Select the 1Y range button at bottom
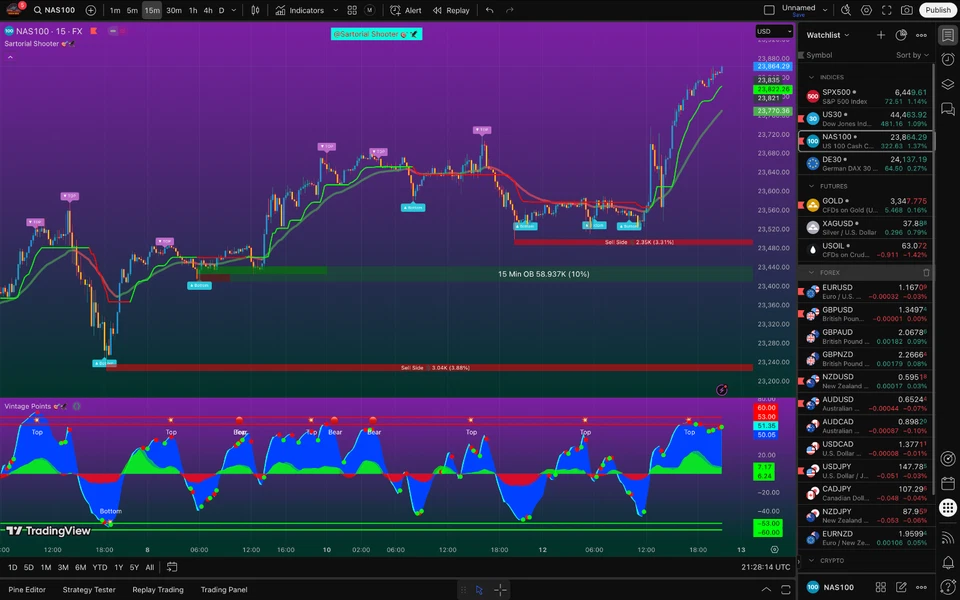Screen dimensions: 960x600 click(118, 567)
